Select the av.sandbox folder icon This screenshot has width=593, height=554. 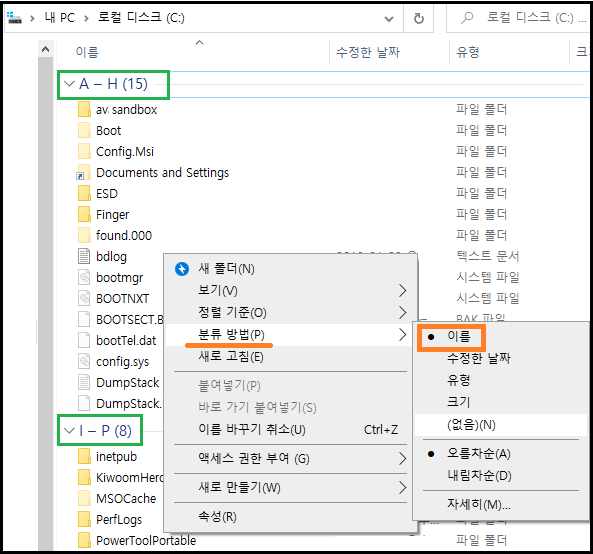point(84,109)
